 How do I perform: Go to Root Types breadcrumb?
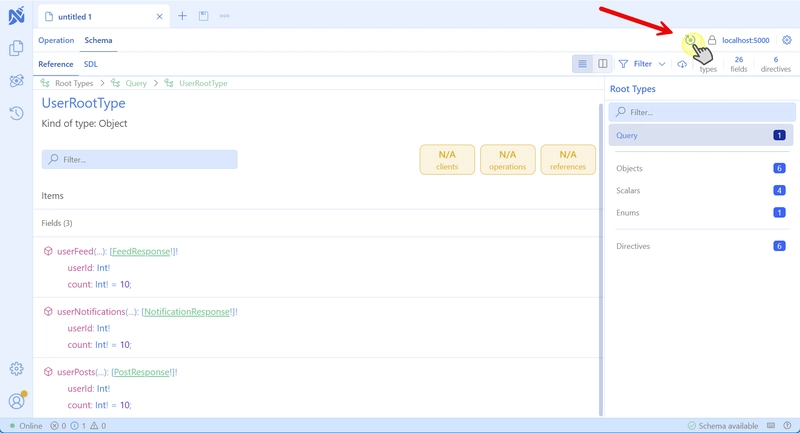(x=74, y=83)
